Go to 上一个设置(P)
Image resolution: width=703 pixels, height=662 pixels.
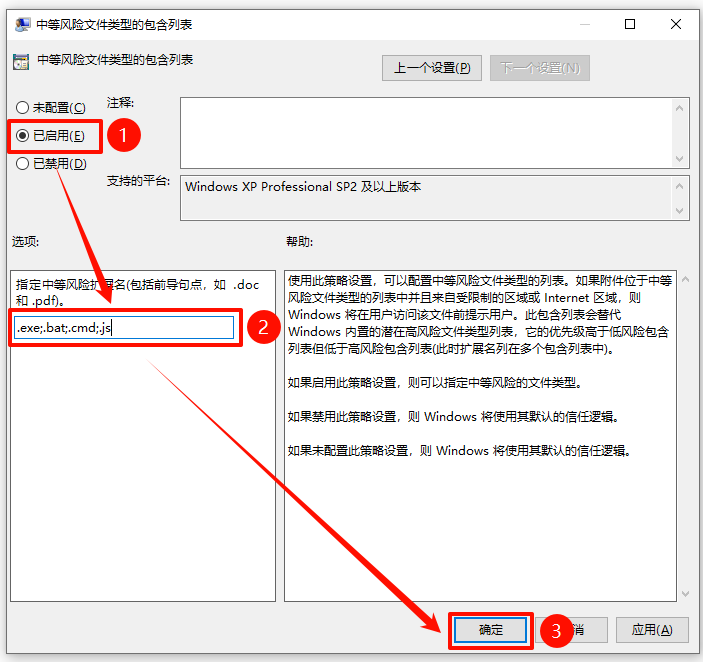(x=432, y=68)
